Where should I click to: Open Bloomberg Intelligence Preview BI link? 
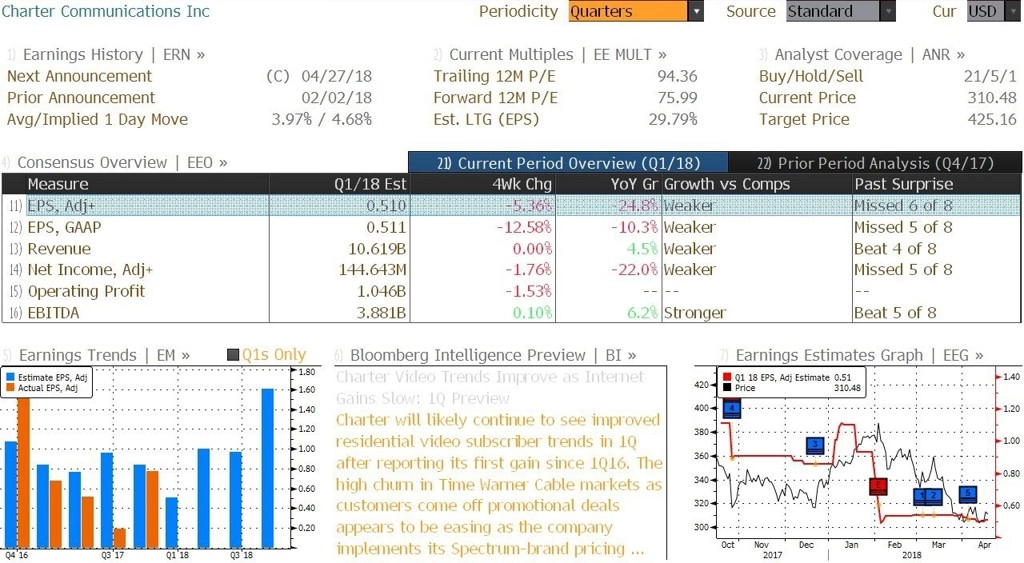coord(485,355)
